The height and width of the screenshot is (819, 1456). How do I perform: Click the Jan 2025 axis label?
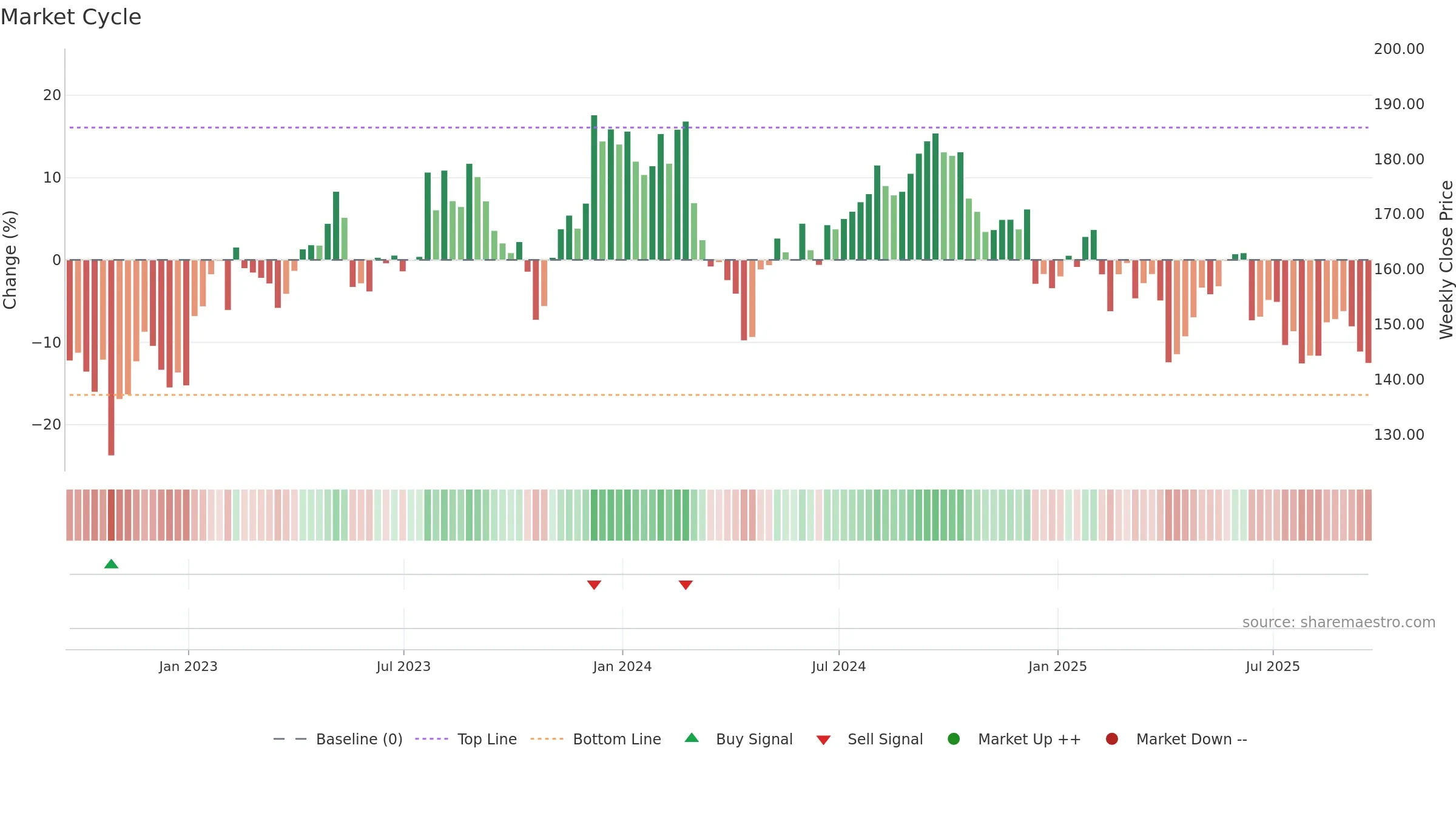tap(1057, 667)
